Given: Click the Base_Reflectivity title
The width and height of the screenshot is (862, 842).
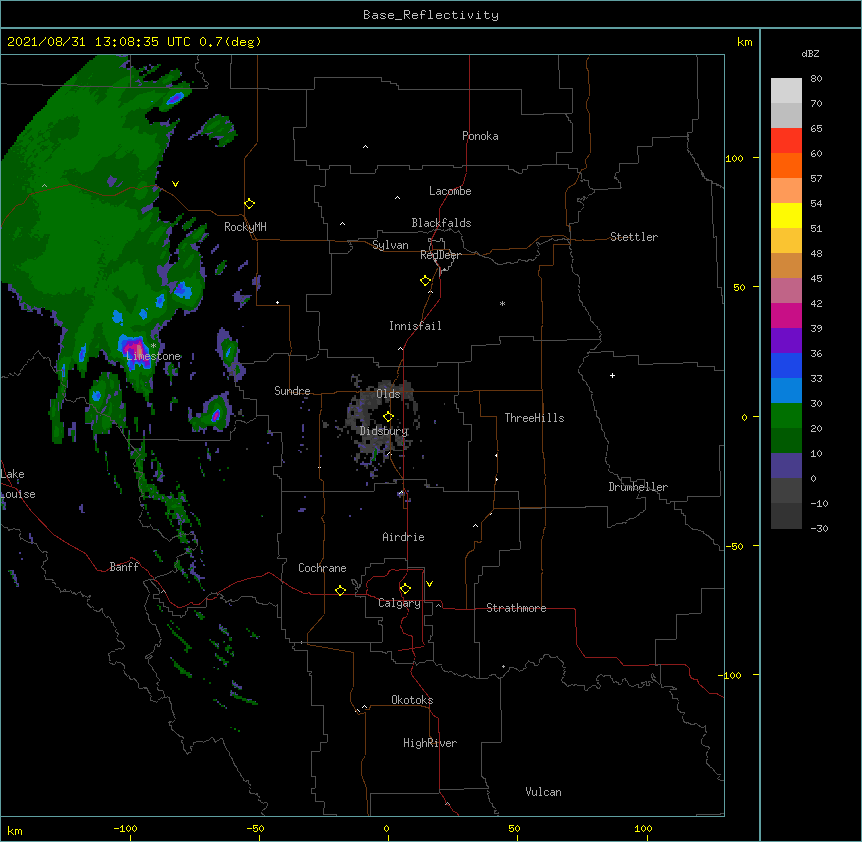Looking at the screenshot, I should point(431,15).
